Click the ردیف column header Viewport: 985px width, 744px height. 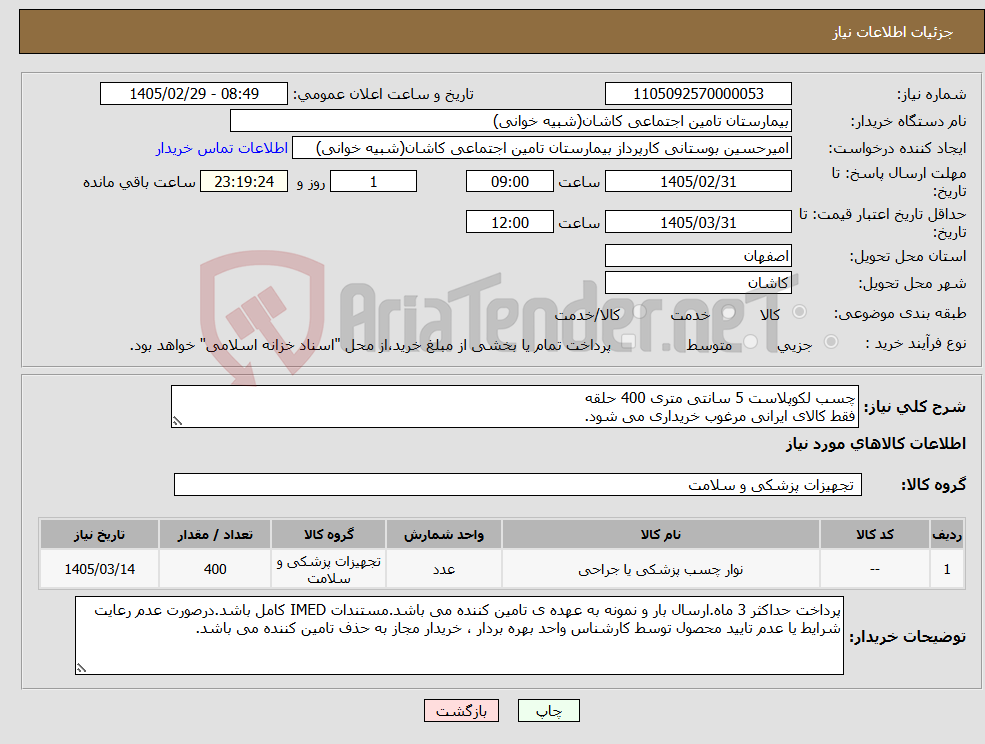(x=947, y=534)
